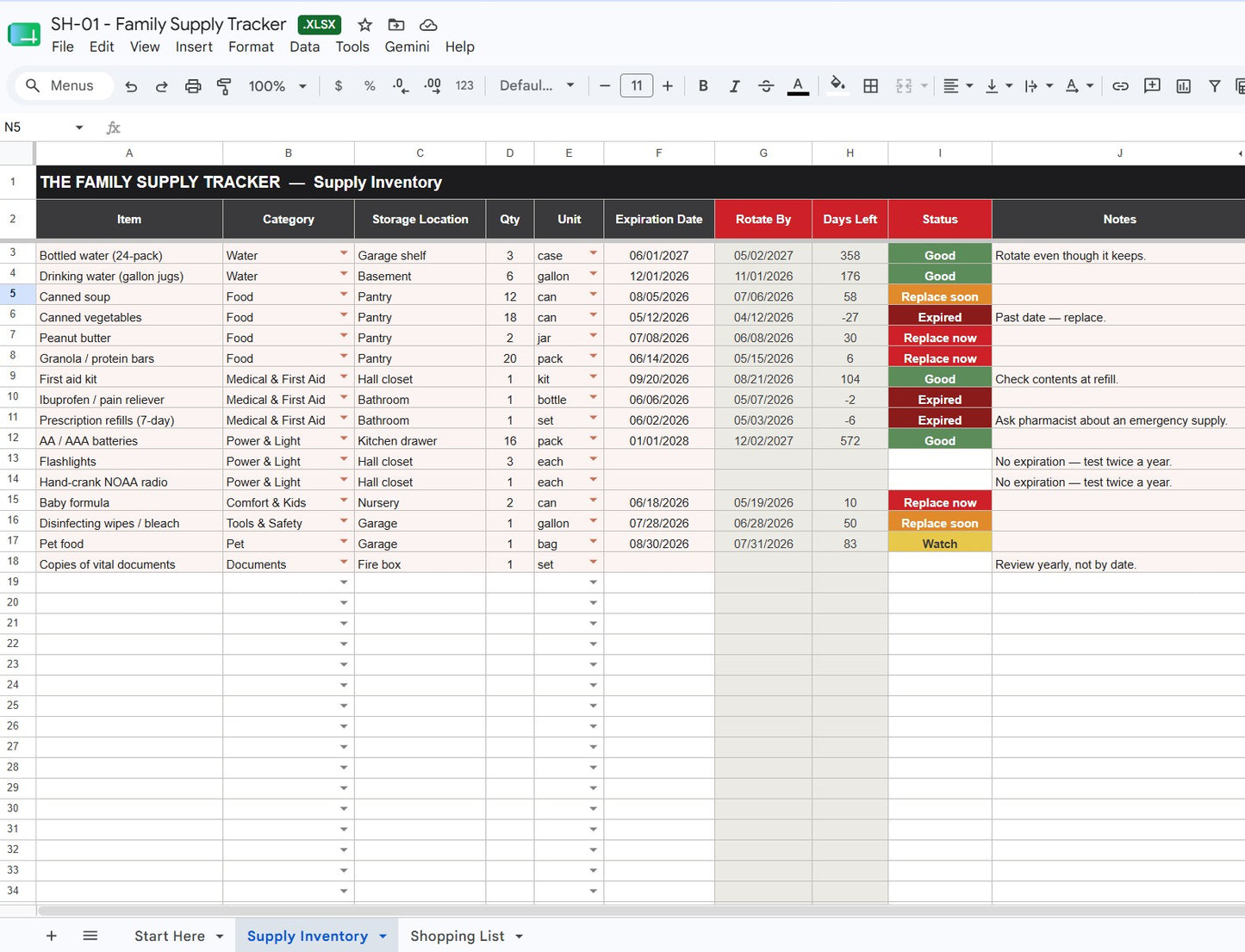1245x952 pixels.
Task: Open the File menu
Action: [x=63, y=47]
